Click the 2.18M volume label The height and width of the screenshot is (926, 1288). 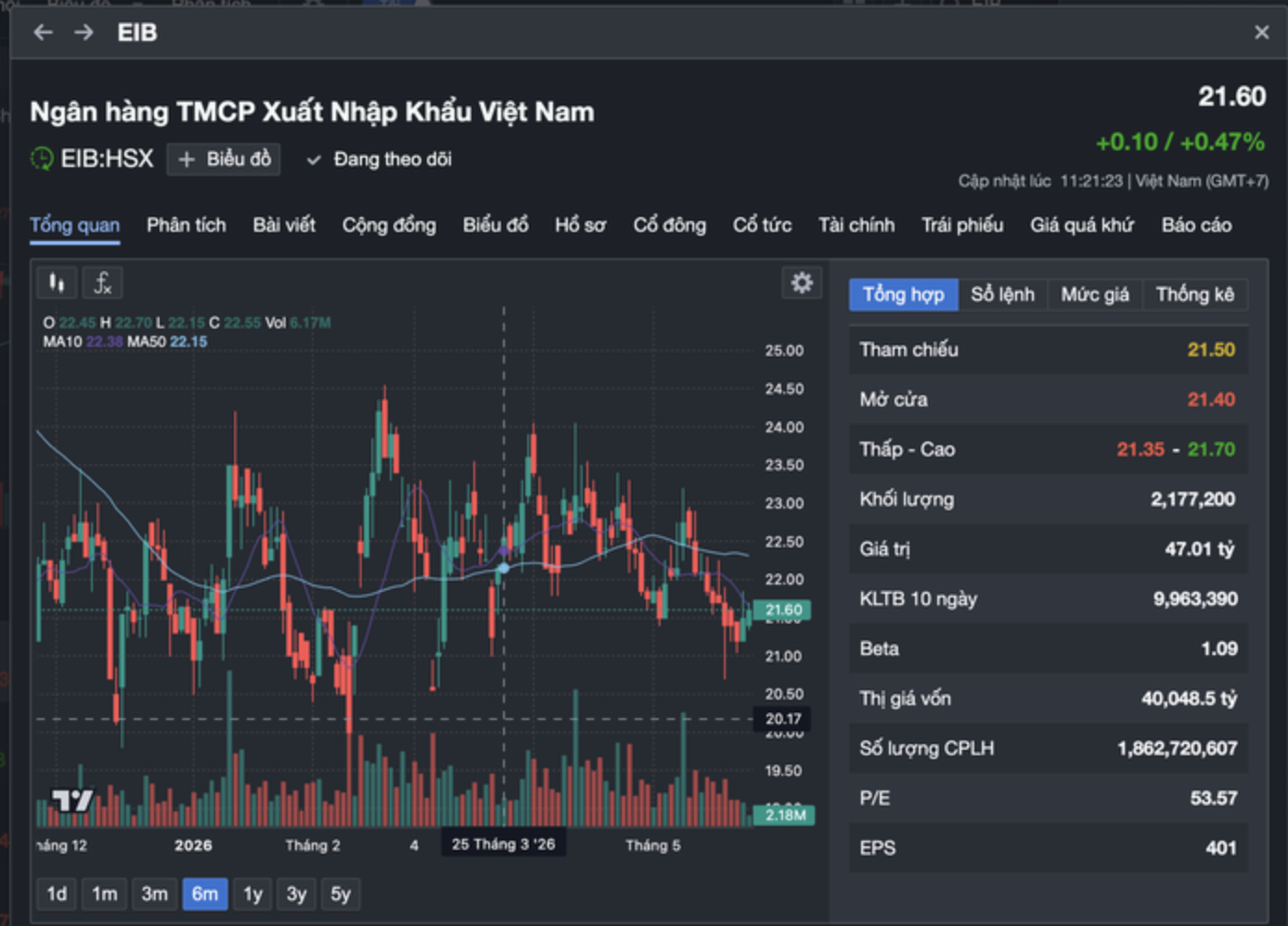pyautogui.click(x=785, y=815)
